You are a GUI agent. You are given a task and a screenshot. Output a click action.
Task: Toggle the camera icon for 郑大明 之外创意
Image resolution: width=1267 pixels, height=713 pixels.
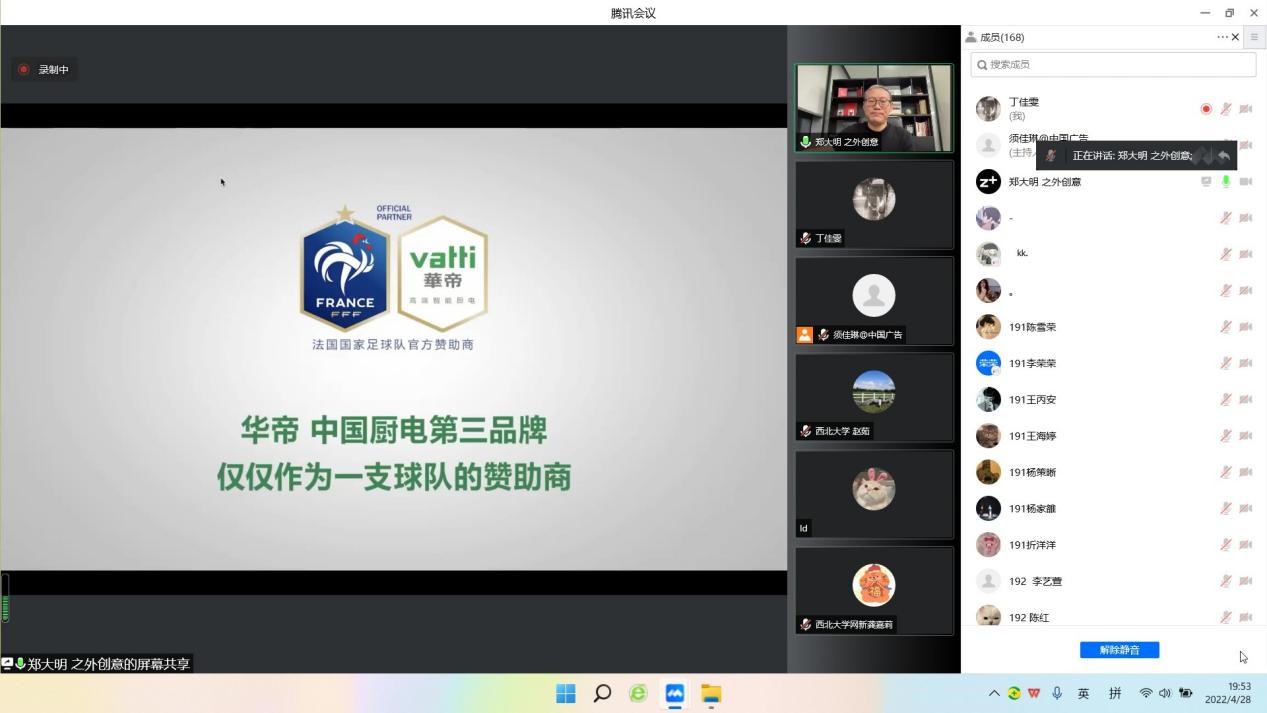pyautogui.click(x=1246, y=182)
